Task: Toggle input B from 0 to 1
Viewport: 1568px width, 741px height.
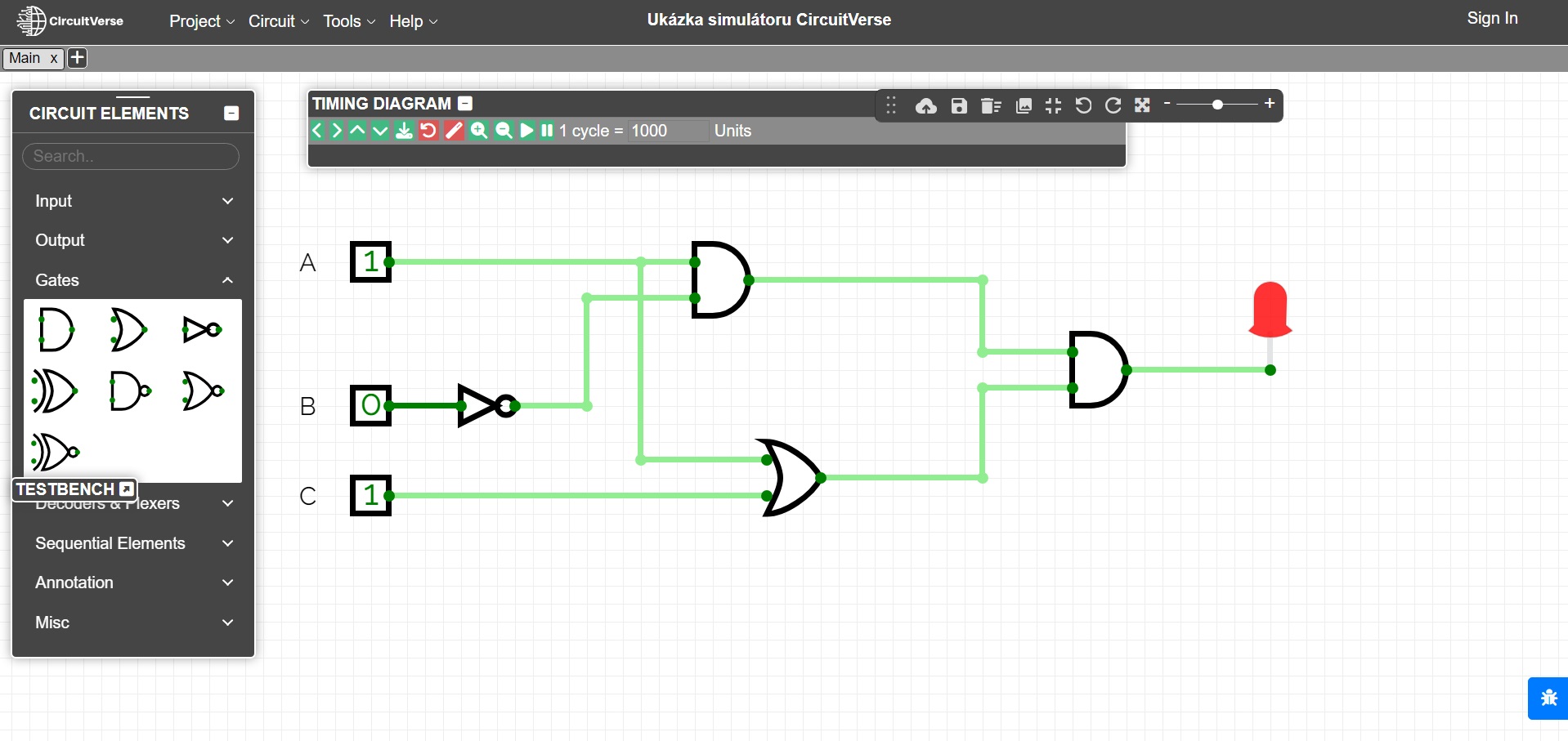Action: (370, 405)
